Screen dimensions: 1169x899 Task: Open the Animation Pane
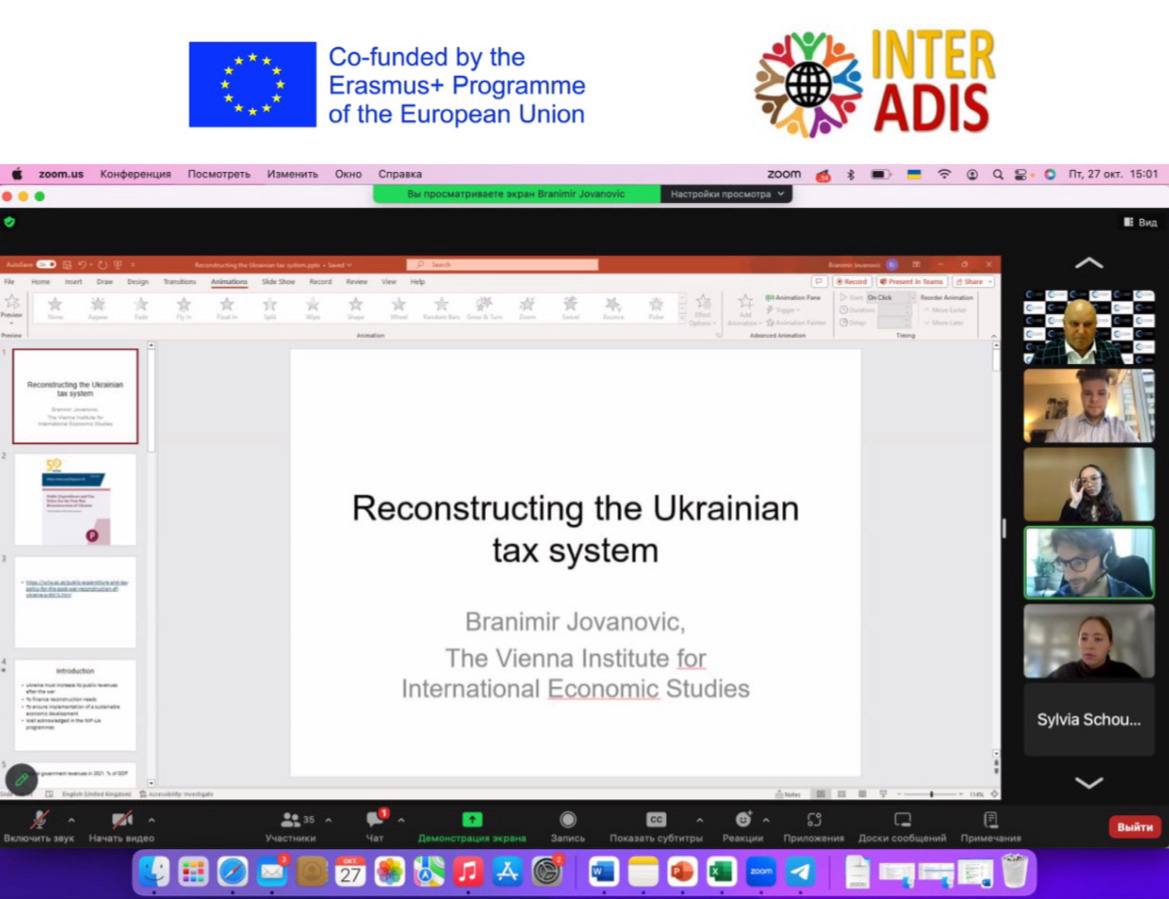pos(793,297)
